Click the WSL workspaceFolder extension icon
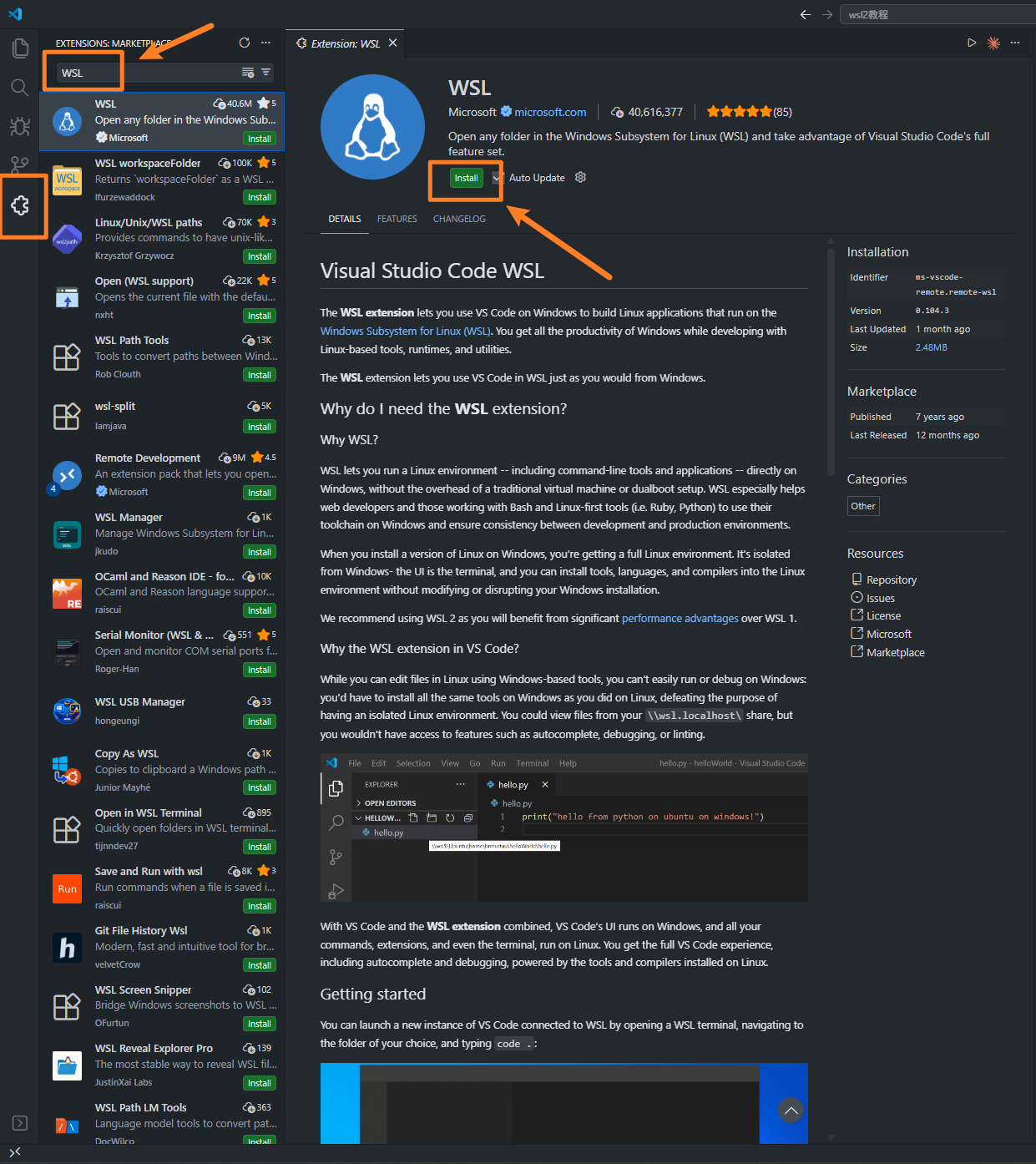1036x1164 pixels. [67, 180]
